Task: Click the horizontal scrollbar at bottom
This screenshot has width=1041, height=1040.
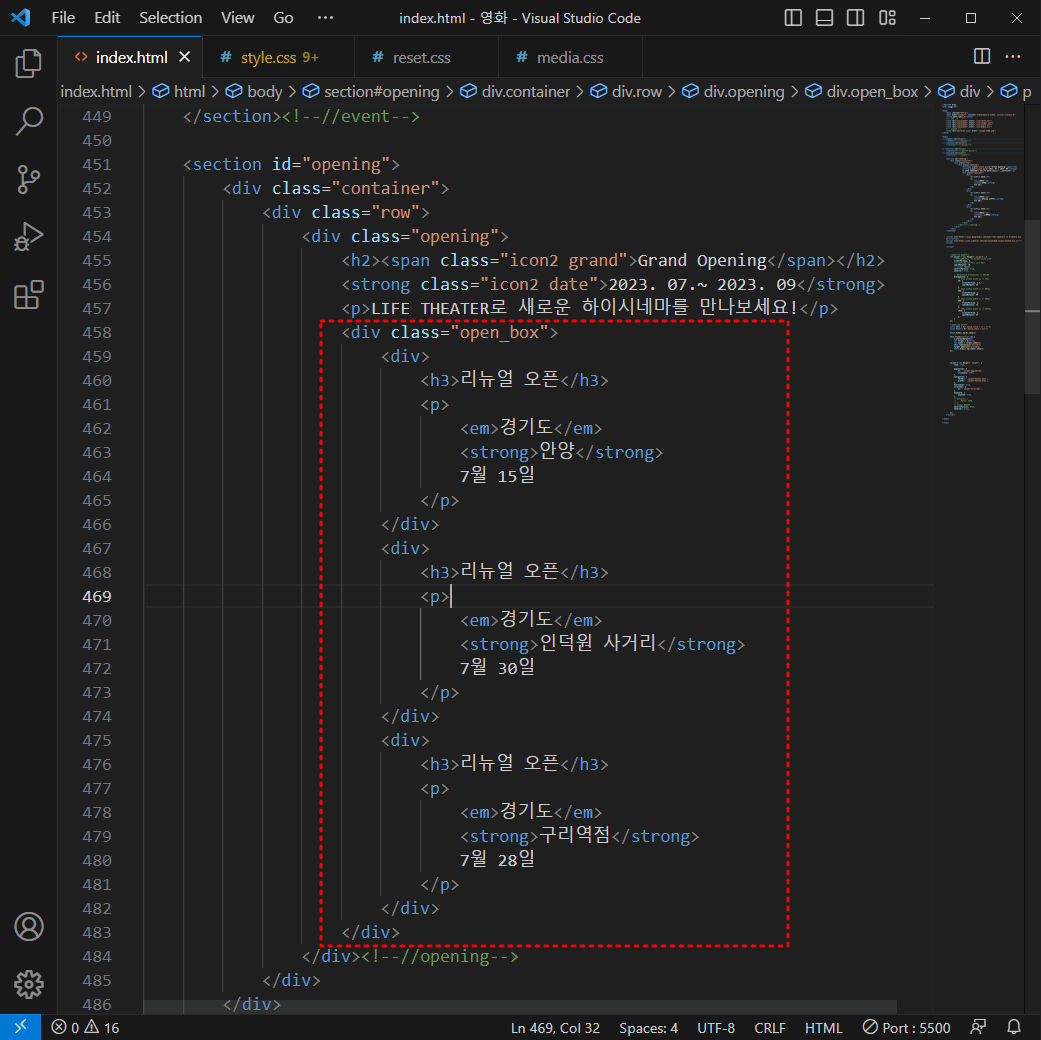Action: tap(520, 1007)
